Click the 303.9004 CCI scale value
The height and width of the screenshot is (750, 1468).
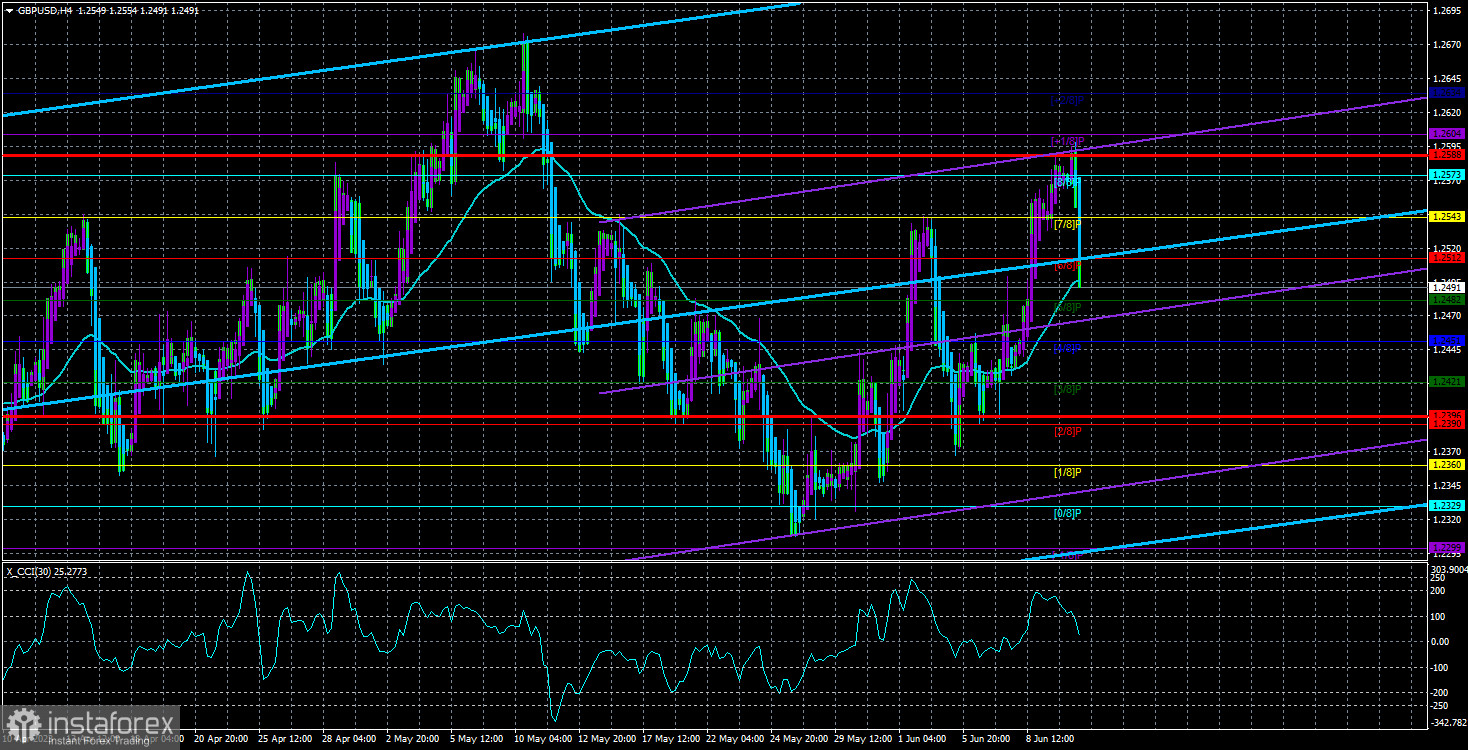pos(1449,568)
